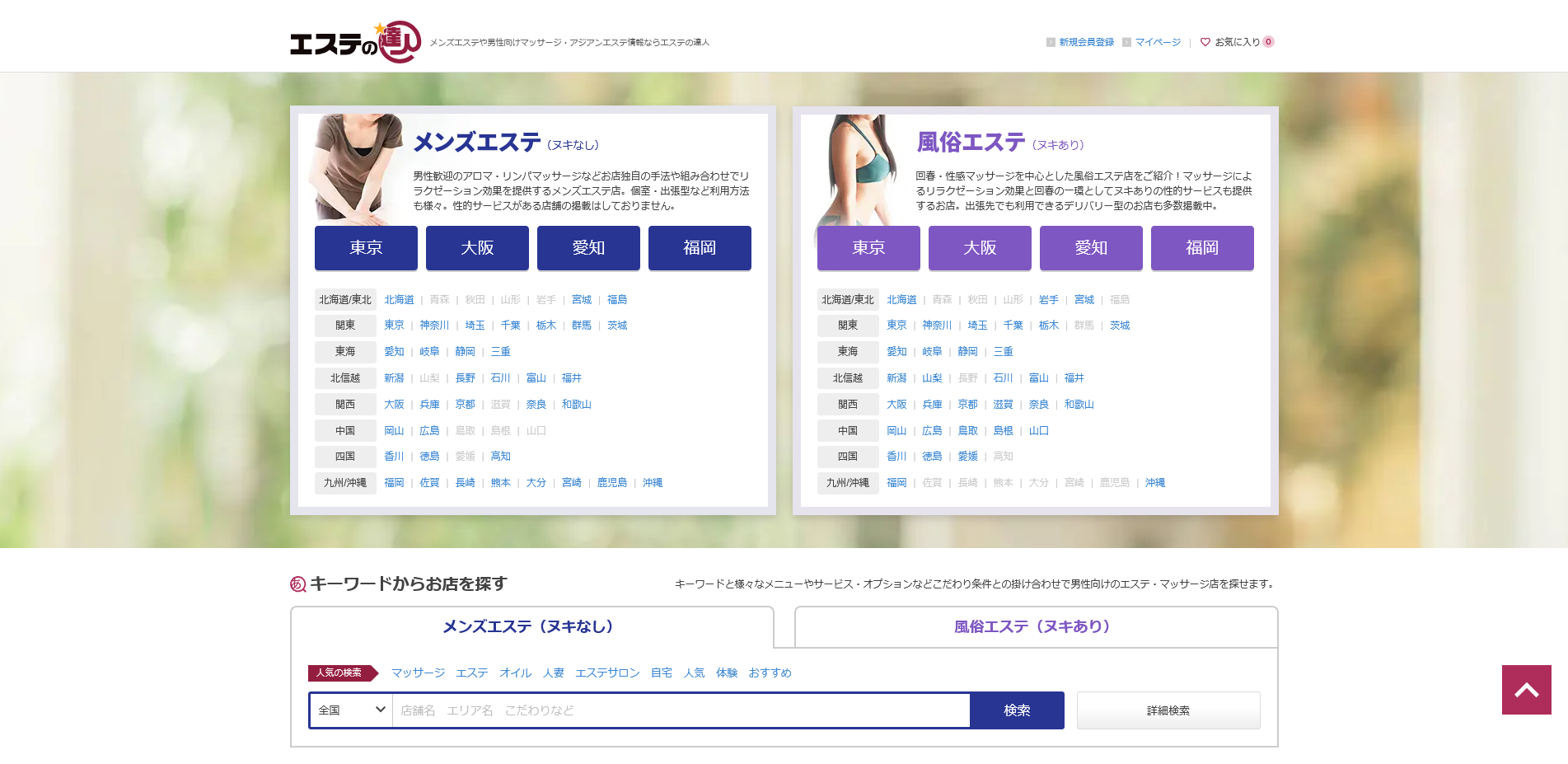Click the heart icon beside お気に入り
This screenshot has width=1568, height=764.
1205,42
